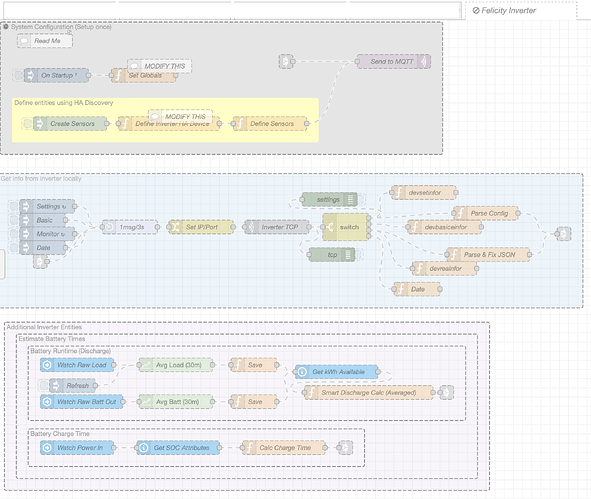Select the Smart Discharge Calc (Averaged) node
This screenshot has height=499, width=591.
(369, 393)
